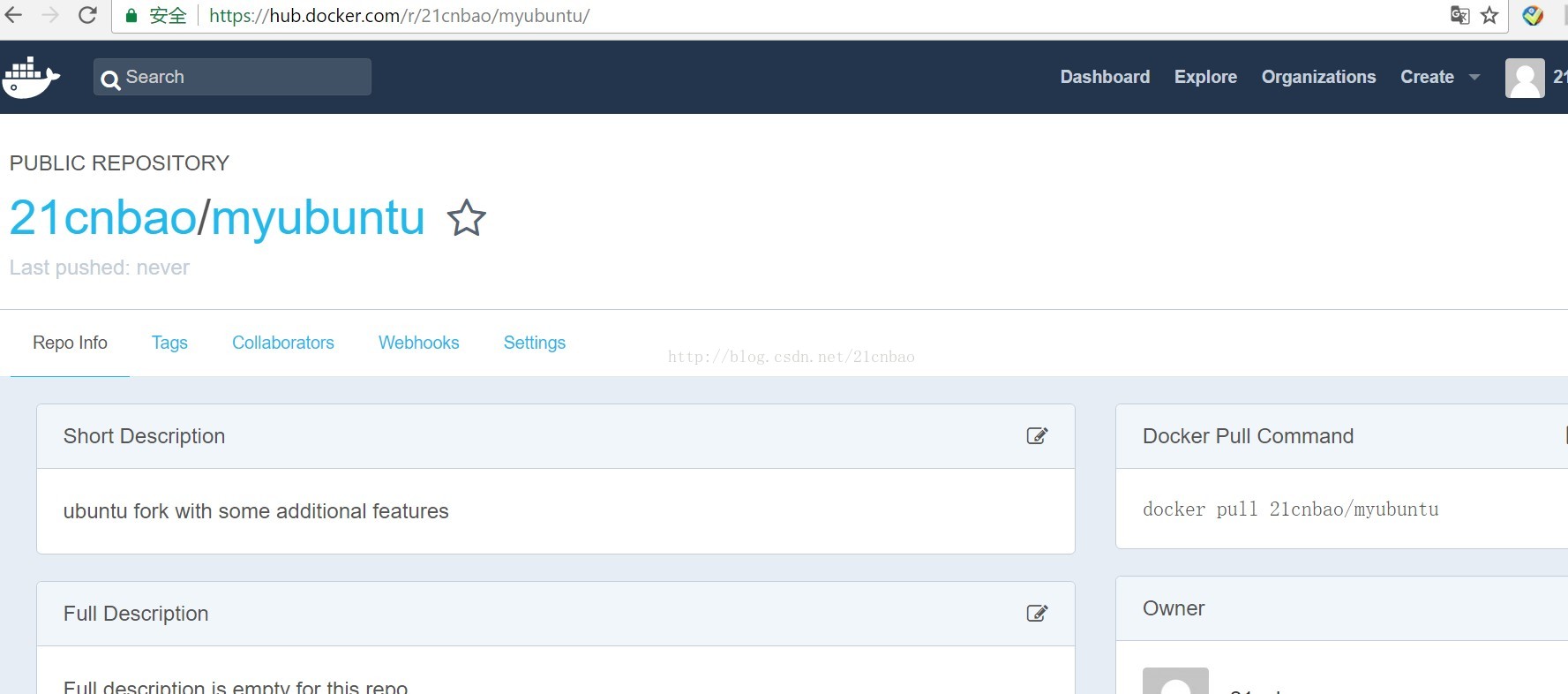Open the Dashboard page

(1105, 77)
